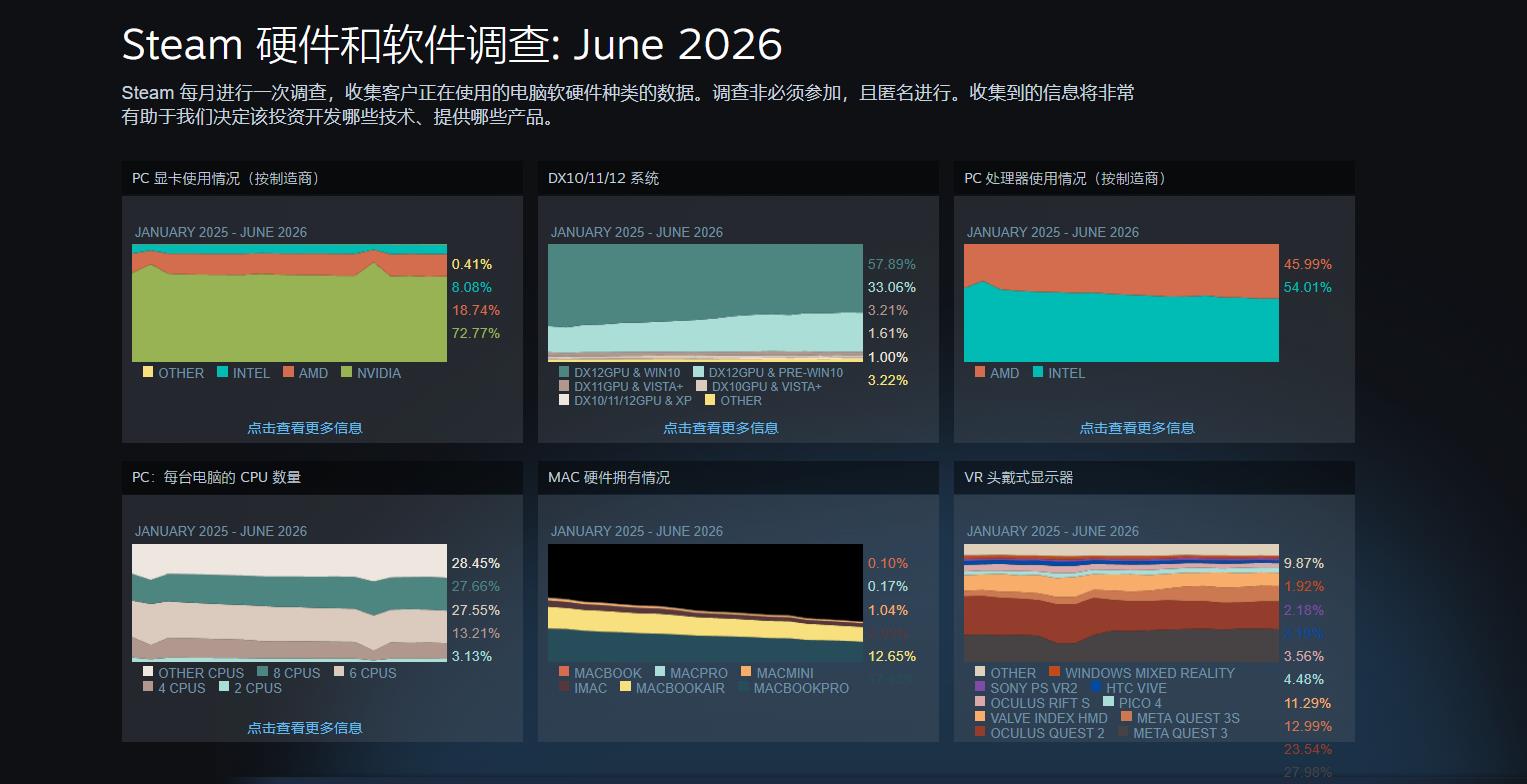Click the OTHER legend swatch in graphics card chart
The width and height of the screenshot is (1527, 784).
coord(148,372)
